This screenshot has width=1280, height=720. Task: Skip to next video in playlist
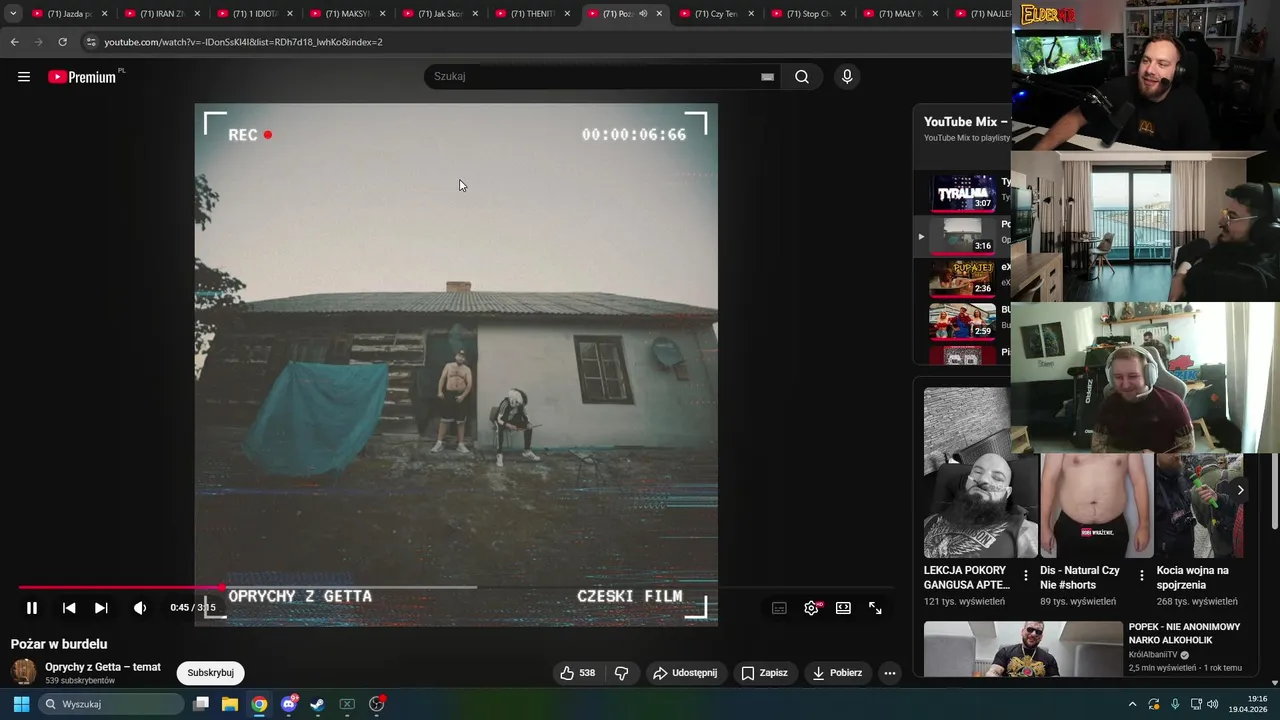101,608
